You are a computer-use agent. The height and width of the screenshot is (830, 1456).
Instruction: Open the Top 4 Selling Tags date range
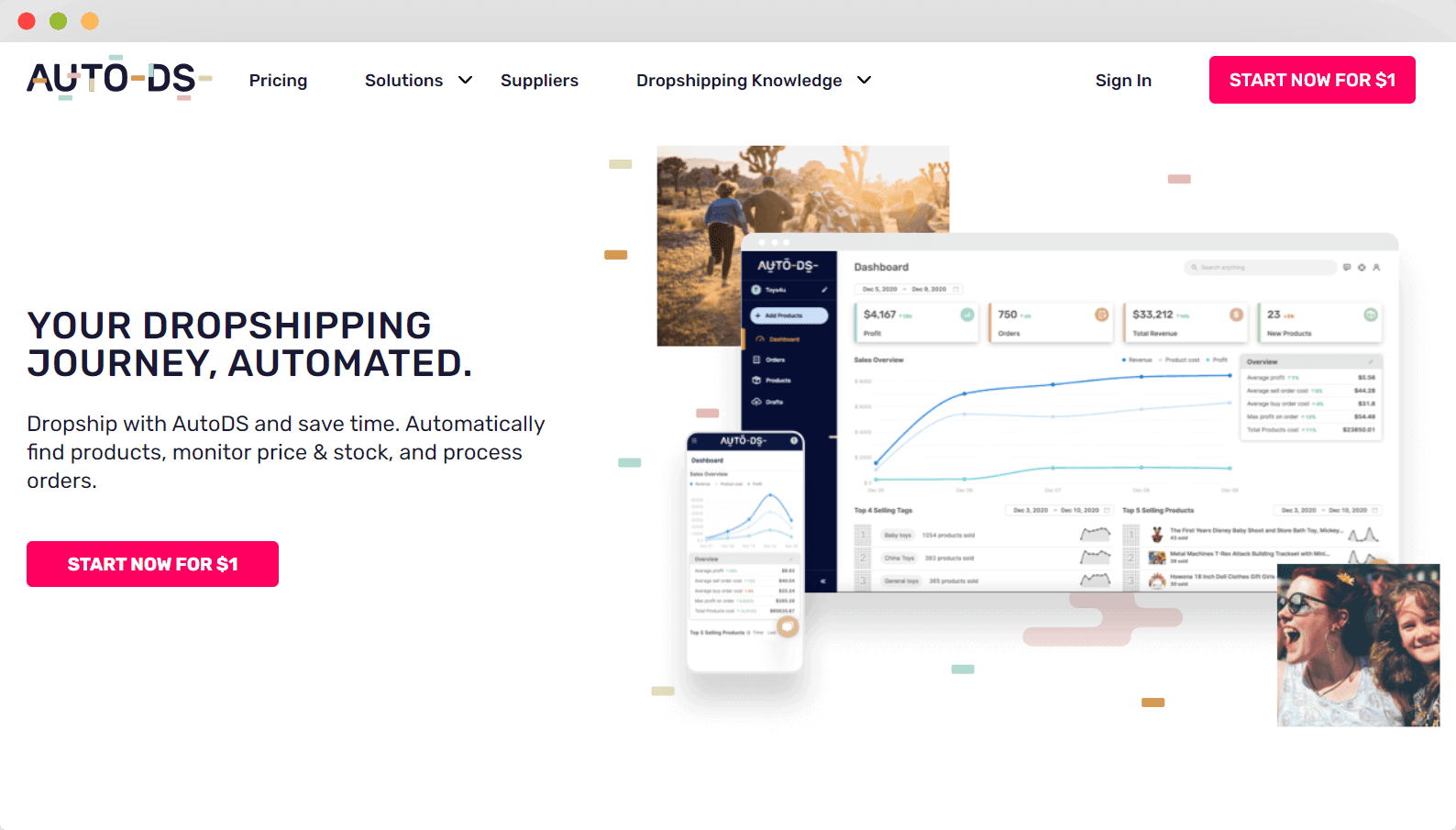tap(1061, 510)
